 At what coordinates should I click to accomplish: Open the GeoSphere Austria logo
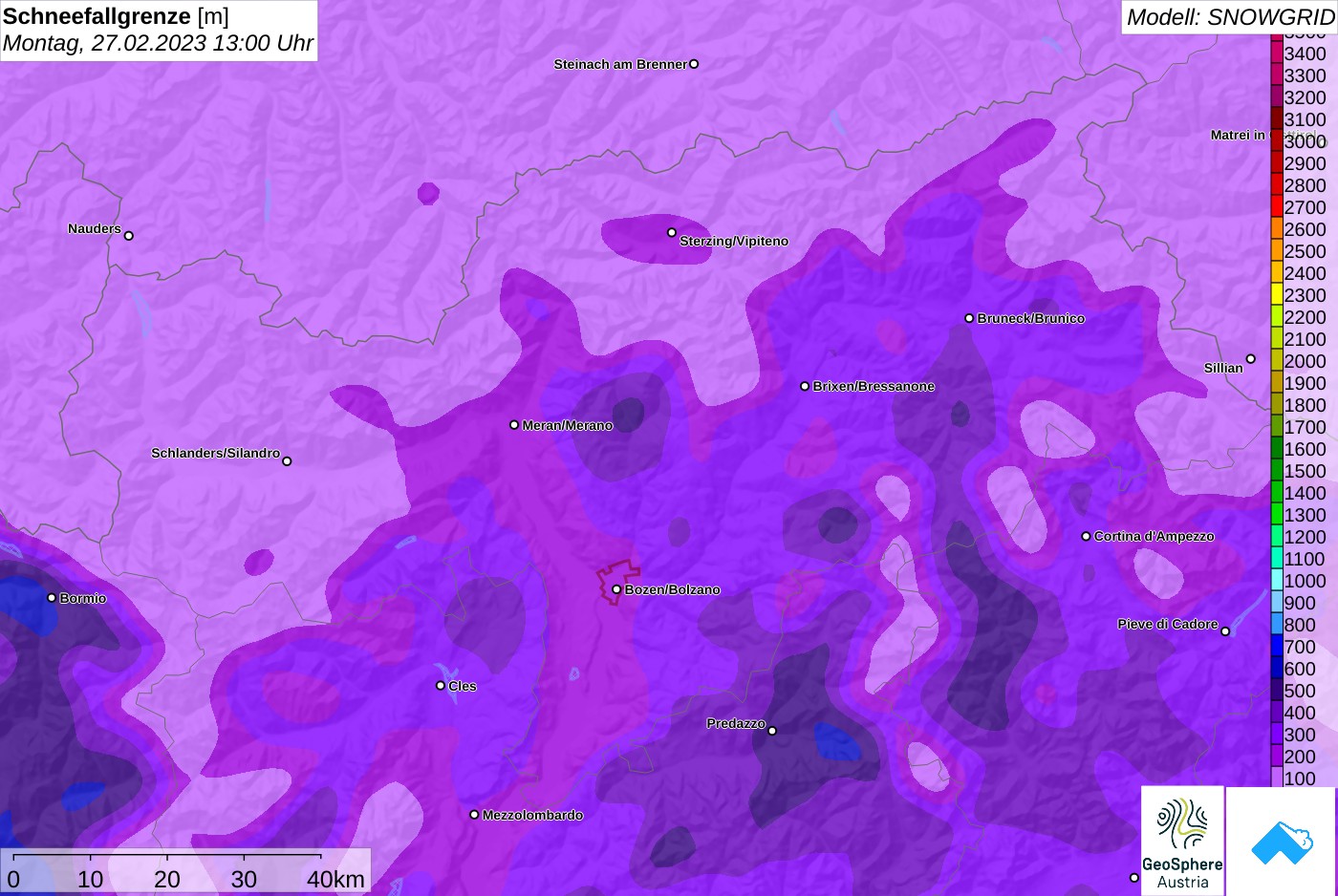pyautogui.click(x=1182, y=841)
